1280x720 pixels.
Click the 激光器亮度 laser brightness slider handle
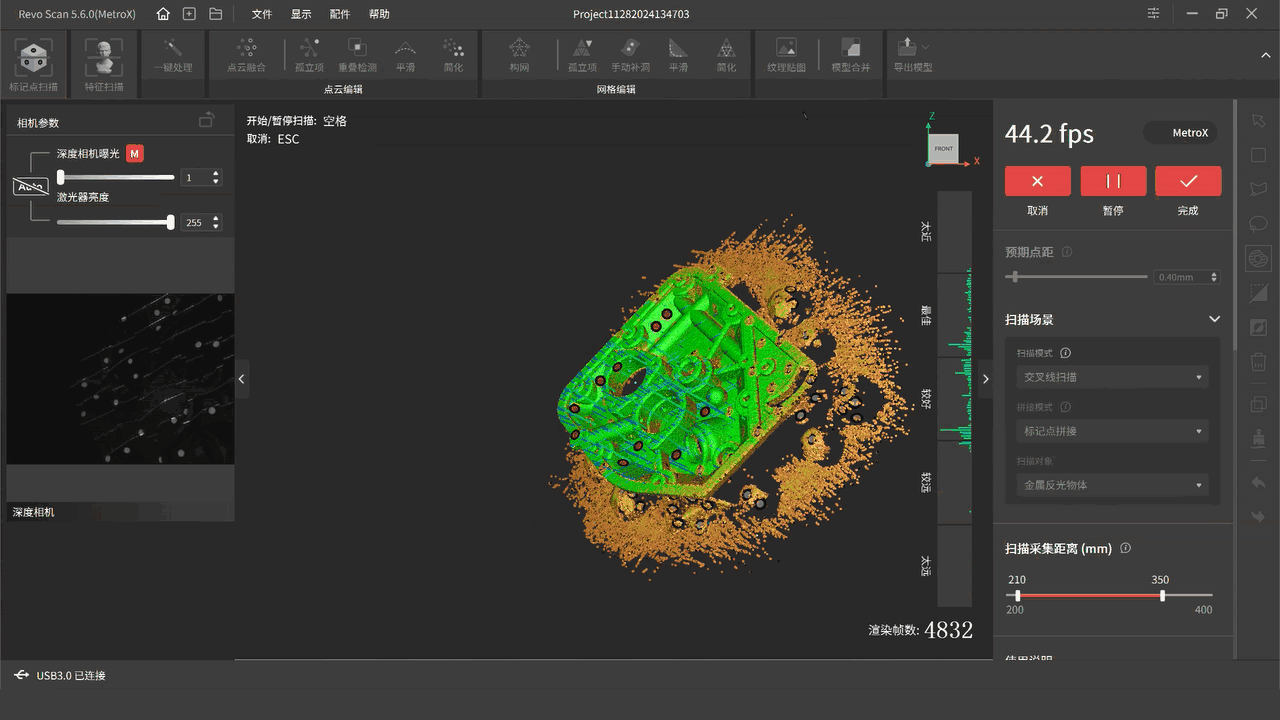[x=171, y=222]
